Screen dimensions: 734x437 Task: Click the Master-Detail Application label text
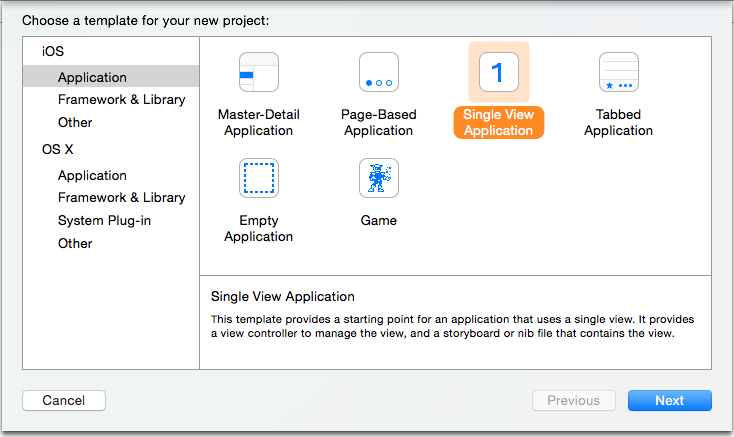click(259, 122)
